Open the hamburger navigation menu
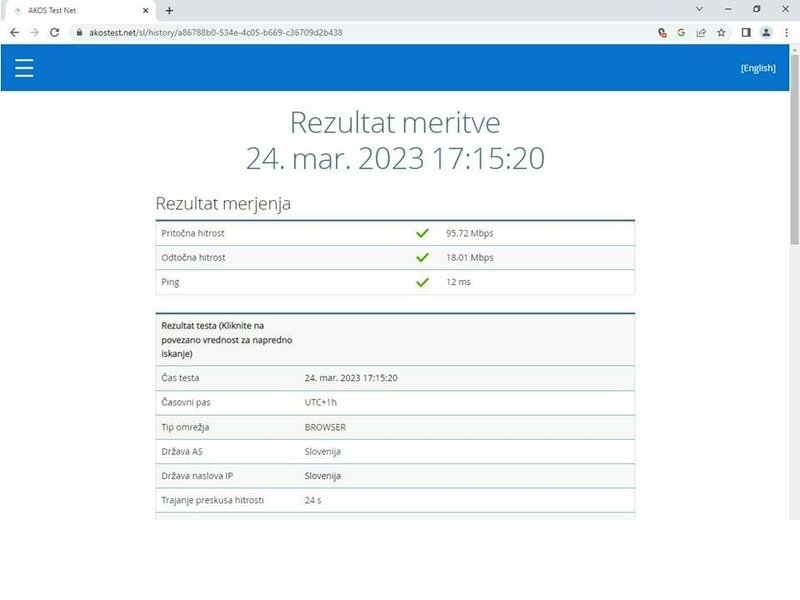Viewport: 800px width, 600px height. pyautogui.click(x=24, y=67)
